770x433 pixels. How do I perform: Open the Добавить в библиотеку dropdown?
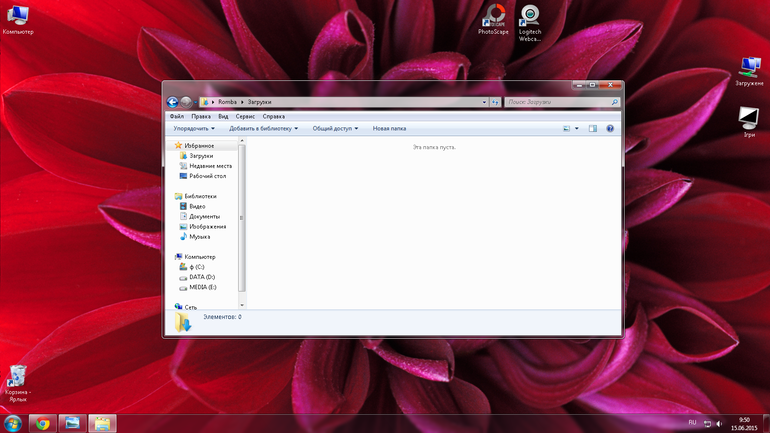pos(263,129)
